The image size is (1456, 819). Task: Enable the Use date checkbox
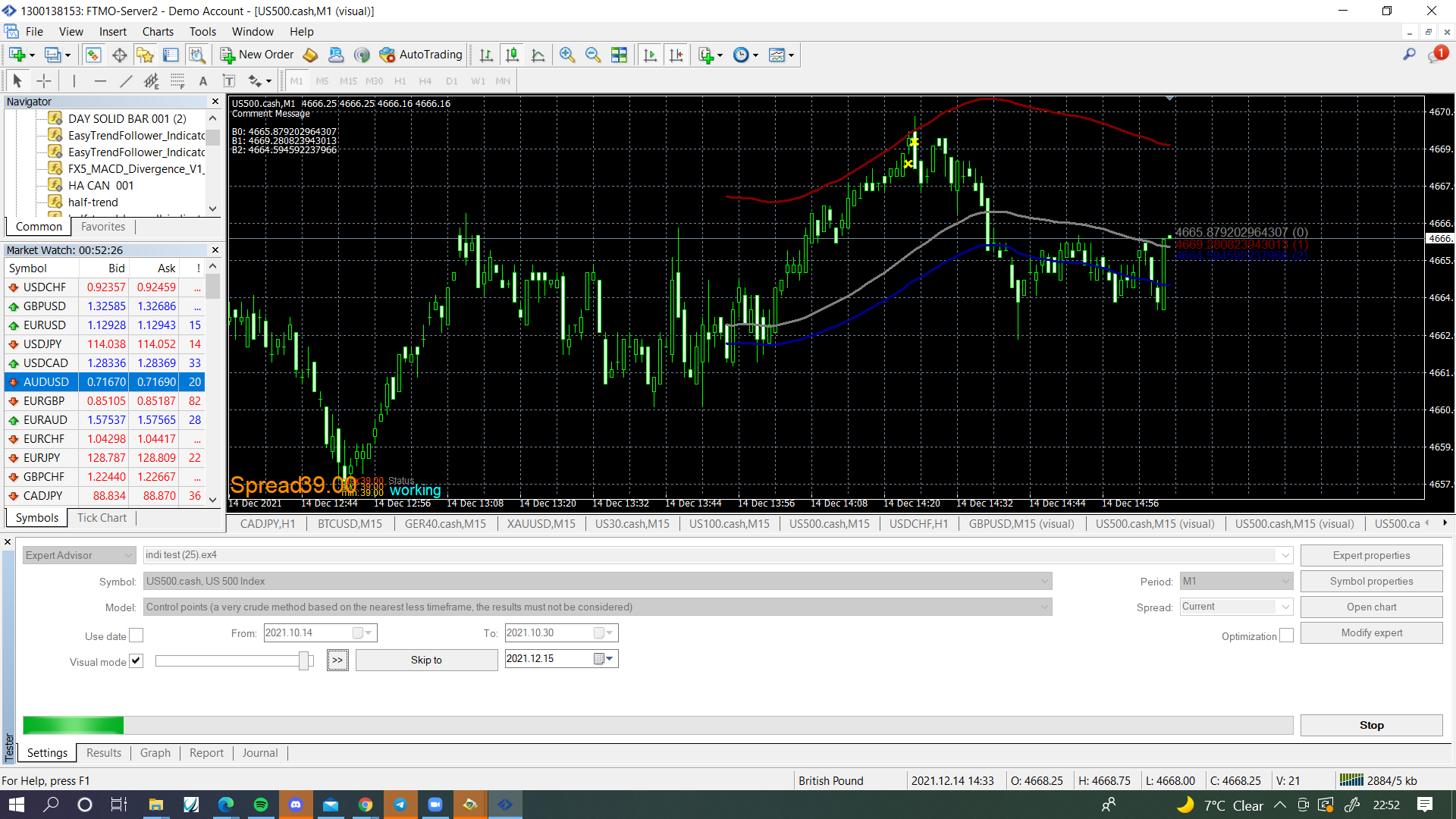pos(136,635)
